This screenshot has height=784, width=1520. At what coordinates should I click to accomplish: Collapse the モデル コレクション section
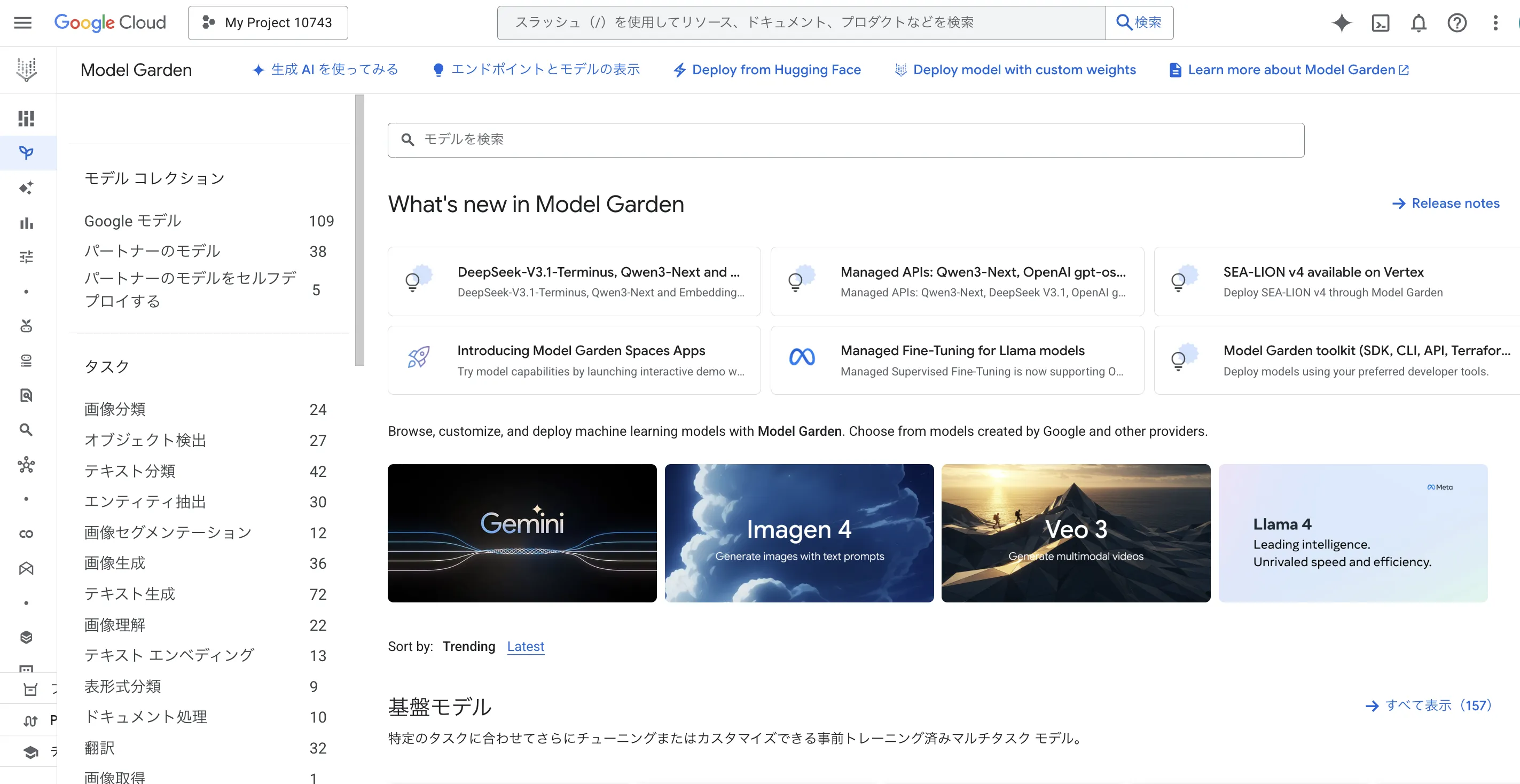point(154,177)
